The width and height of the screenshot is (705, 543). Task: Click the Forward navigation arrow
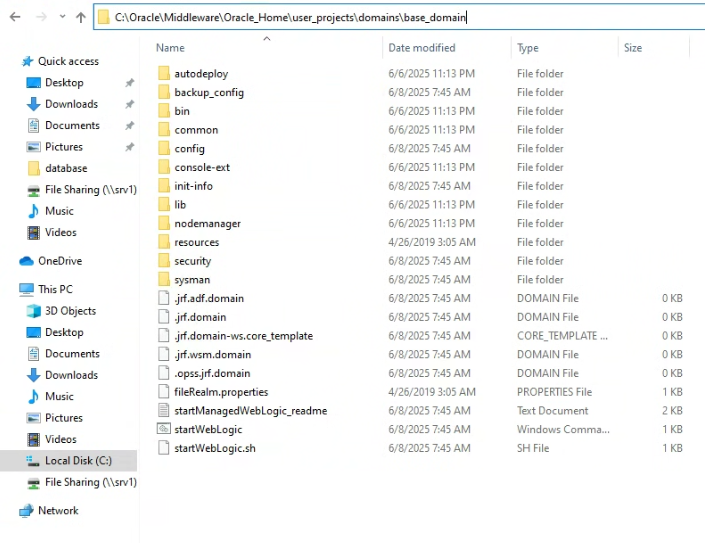[41, 17]
